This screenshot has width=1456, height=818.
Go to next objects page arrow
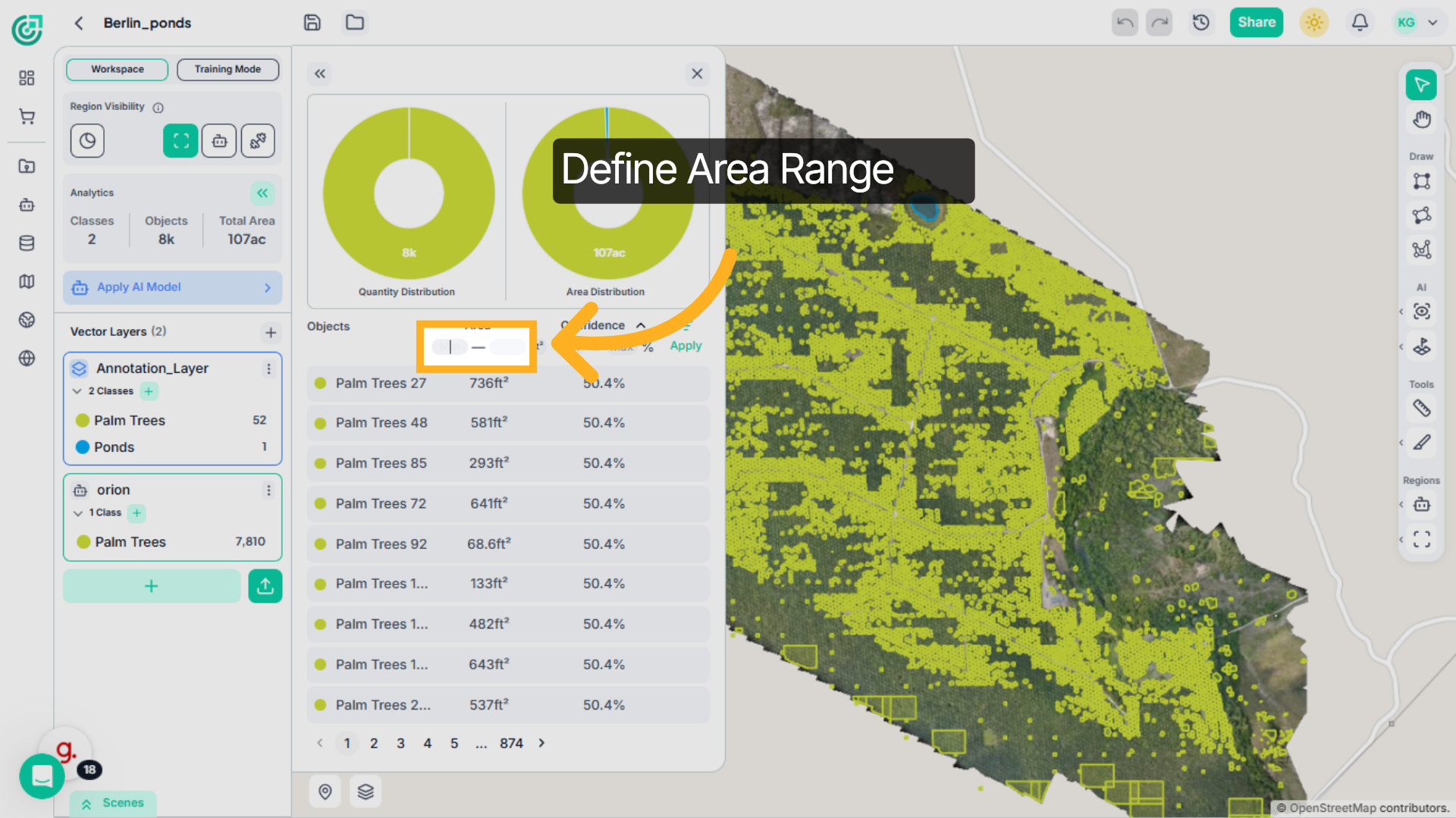[541, 744]
